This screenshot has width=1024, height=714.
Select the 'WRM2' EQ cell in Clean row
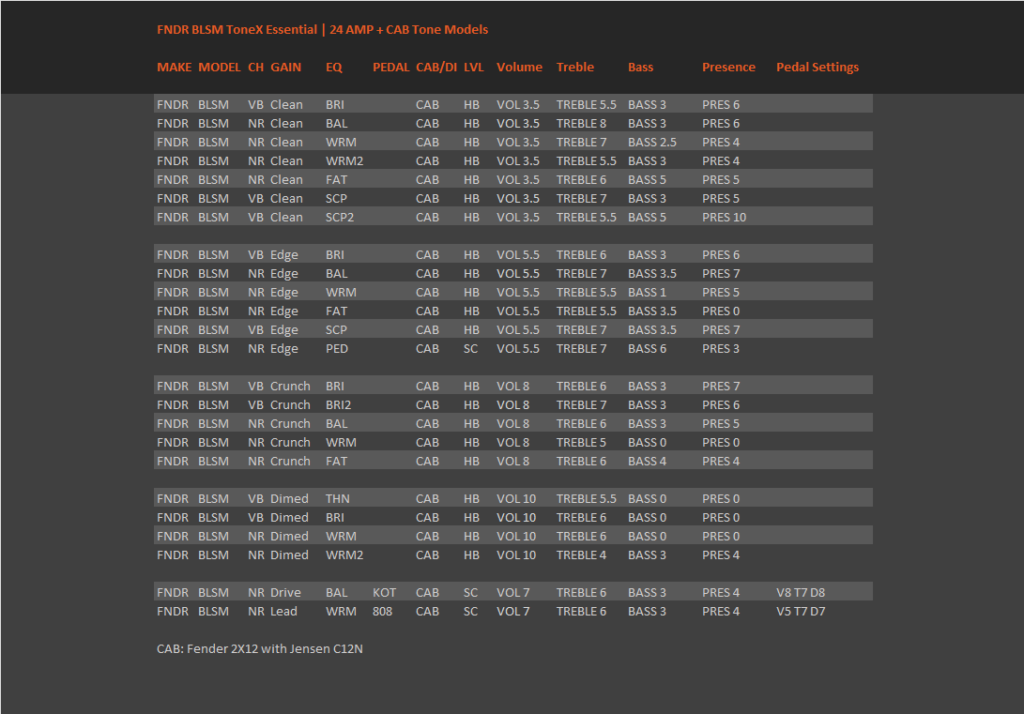(344, 161)
